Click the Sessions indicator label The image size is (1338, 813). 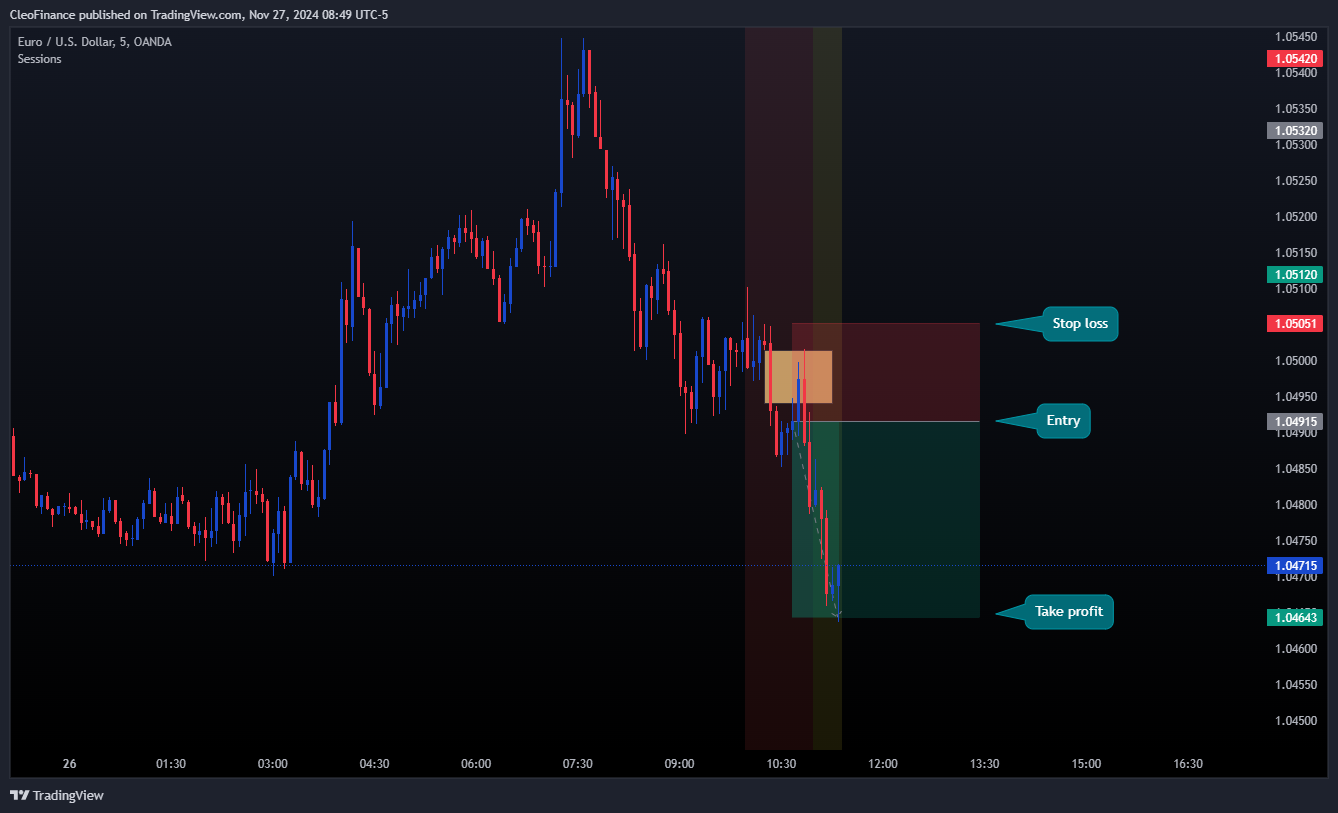coord(39,59)
